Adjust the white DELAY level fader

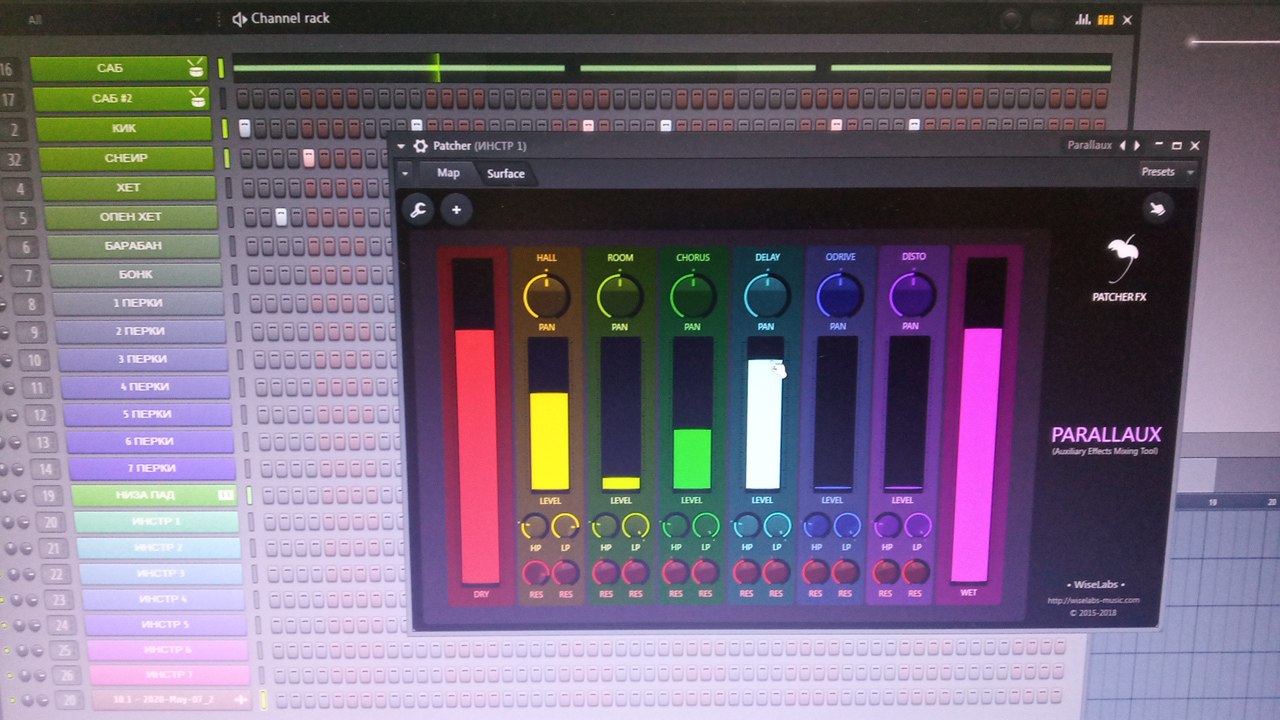coord(765,414)
